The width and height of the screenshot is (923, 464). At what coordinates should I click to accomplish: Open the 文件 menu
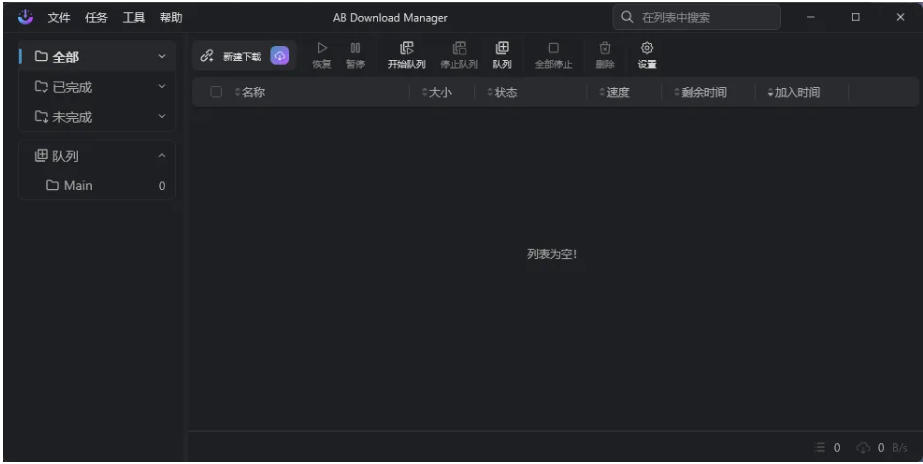tap(59, 18)
